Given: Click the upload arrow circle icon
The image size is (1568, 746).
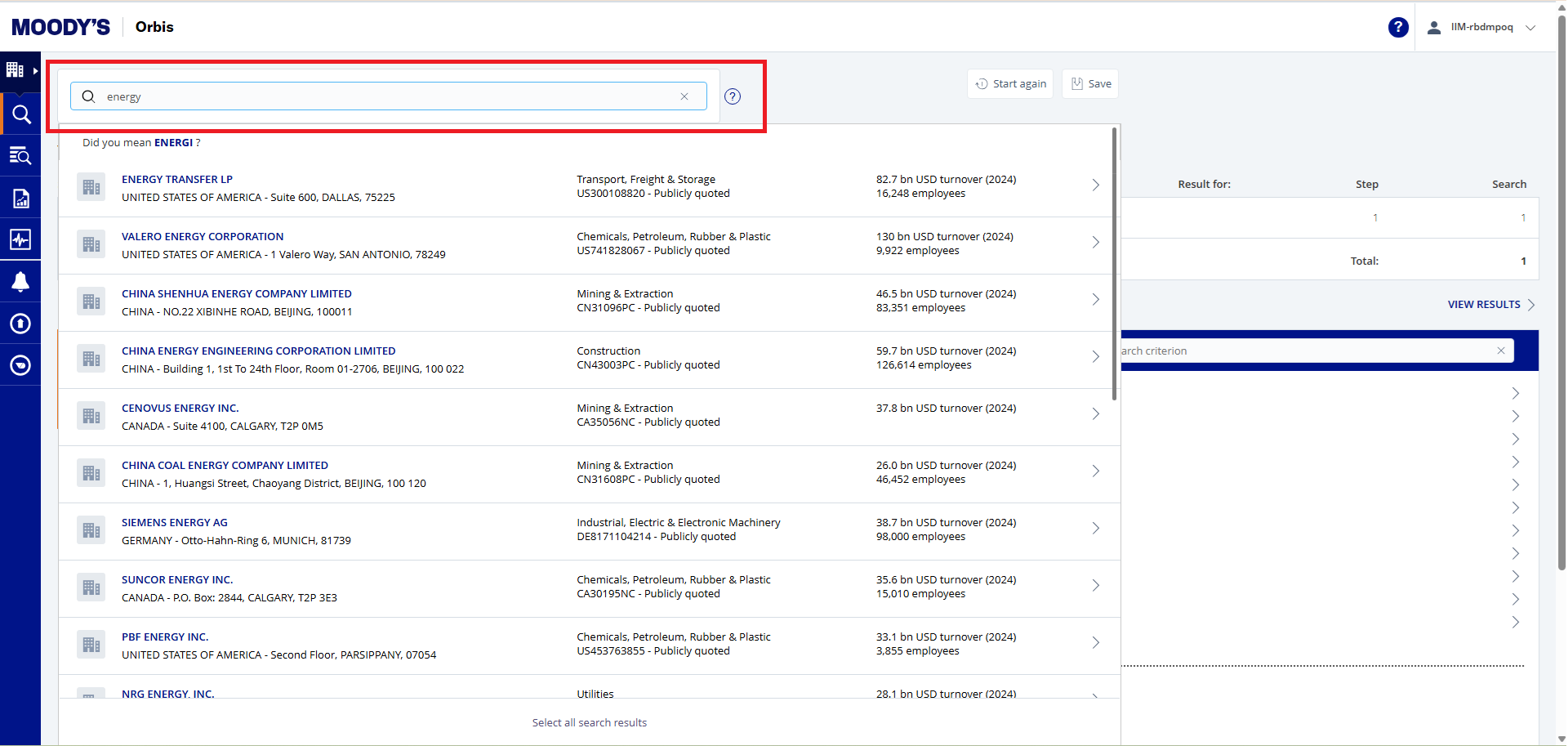Looking at the screenshot, I should 20,324.
